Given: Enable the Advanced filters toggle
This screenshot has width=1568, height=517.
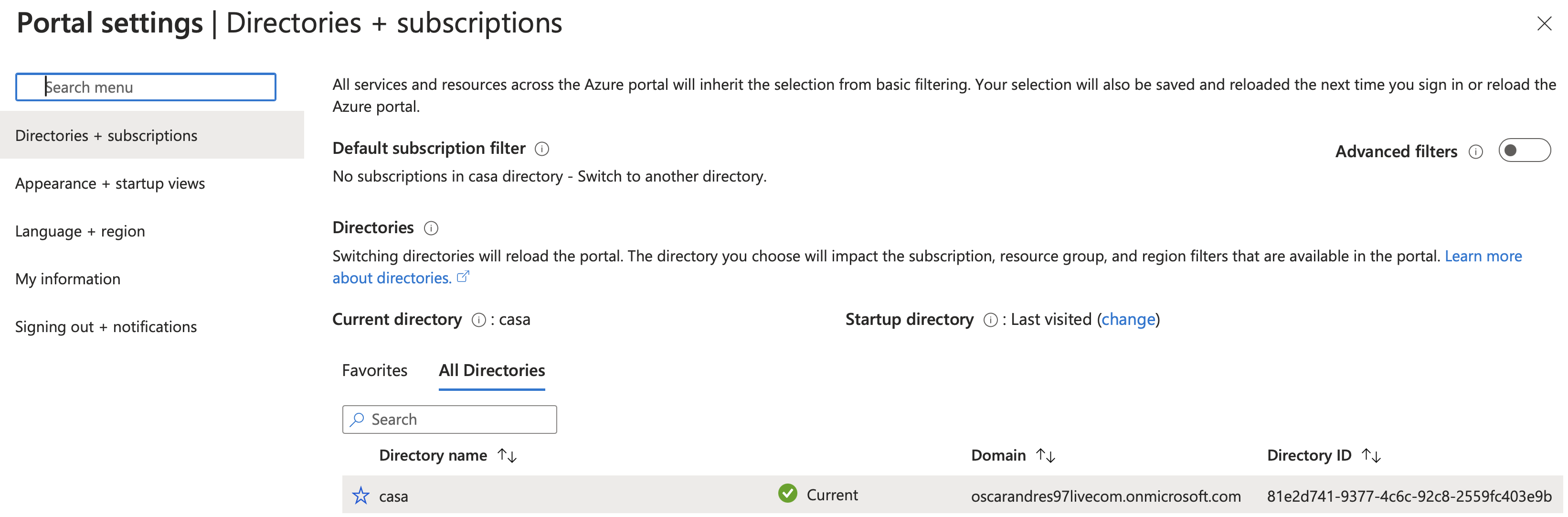Looking at the screenshot, I should point(1524,150).
